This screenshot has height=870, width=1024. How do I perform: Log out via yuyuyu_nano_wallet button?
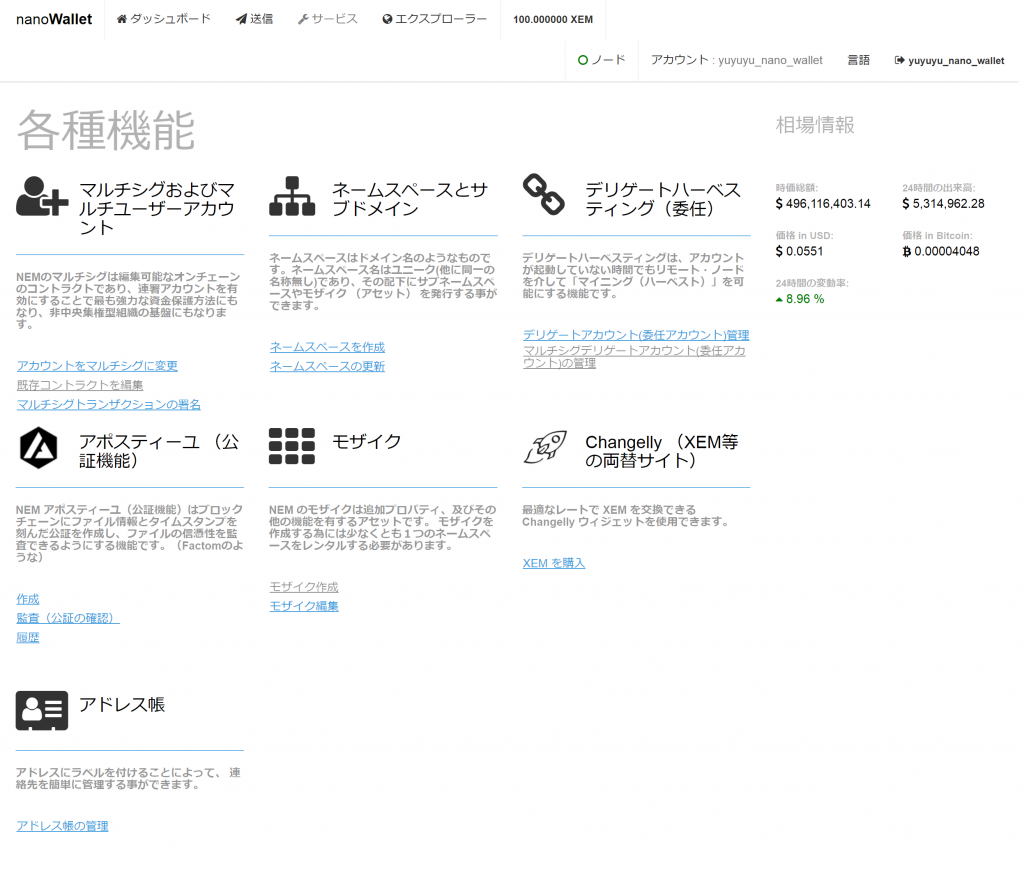tap(949, 60)
